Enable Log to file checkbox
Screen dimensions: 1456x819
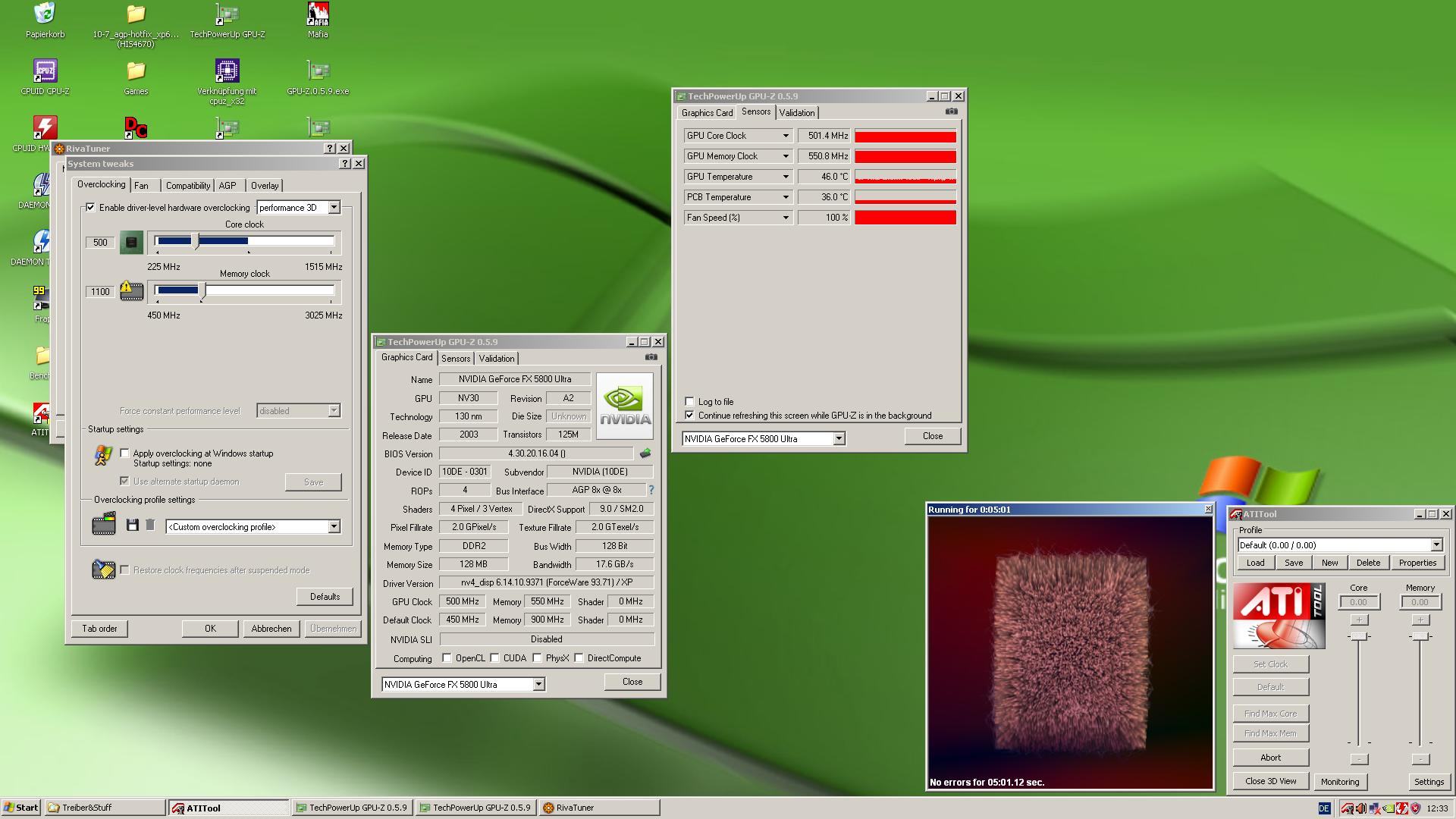coord(689,401)
